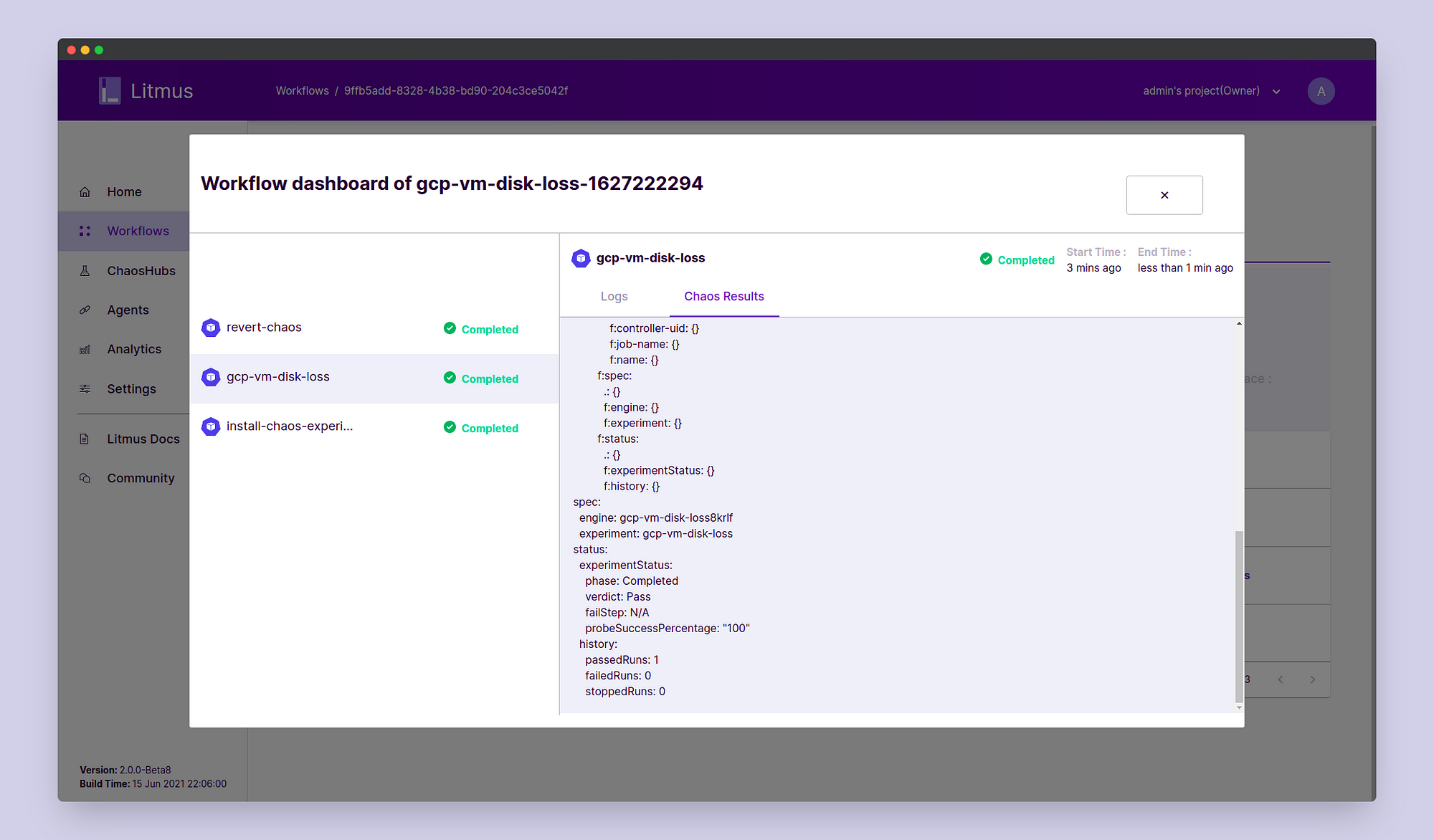Open the Analytics menu item
Image resolution: width=1434 pixels, height=840 pixels.
(x=134, y=349)
